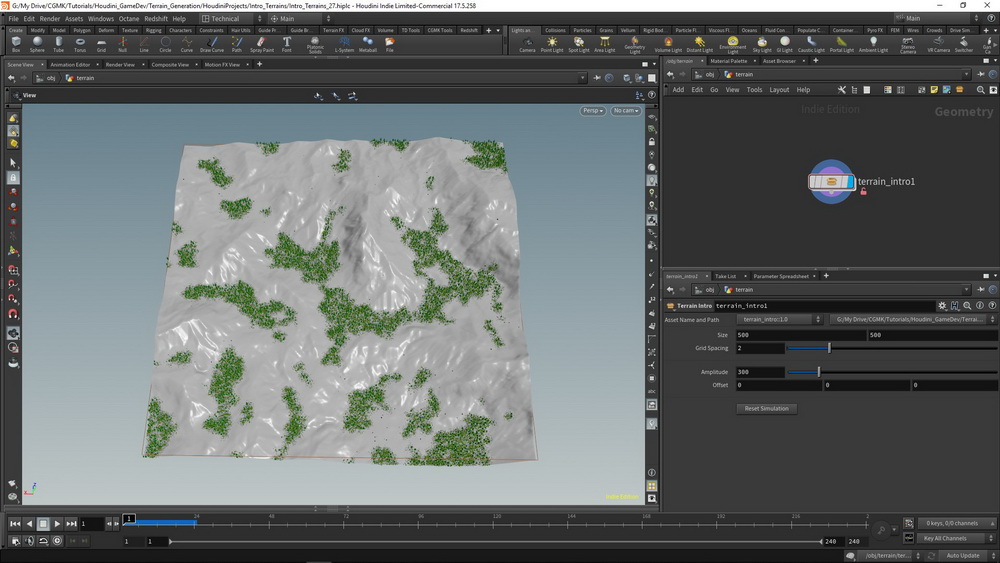
Task: Select the Sphere shelf tool
Action: click(x=37, y=44)
